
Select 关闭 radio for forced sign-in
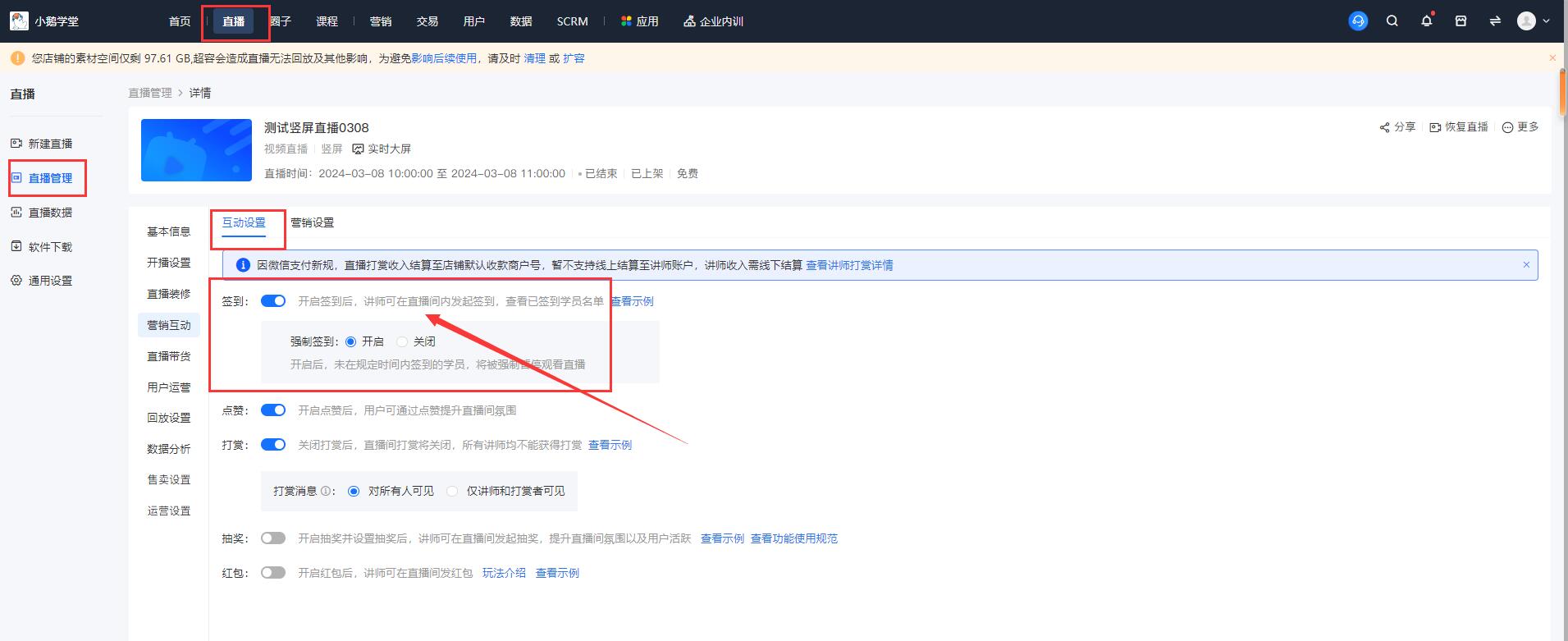[x=402, y=341]
